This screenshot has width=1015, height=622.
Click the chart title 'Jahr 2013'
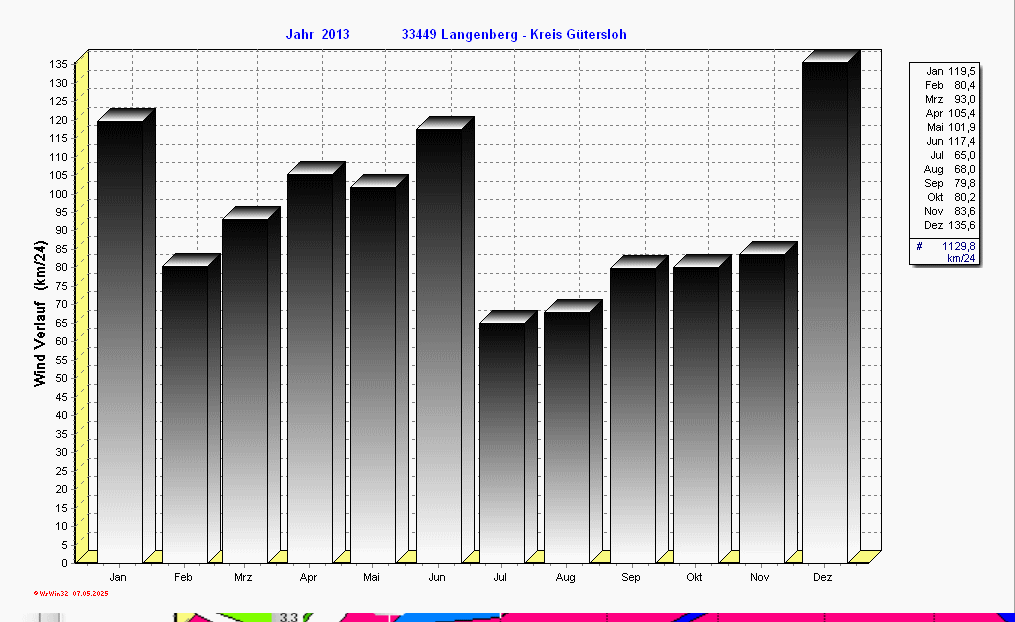click(x=317, y=34)
